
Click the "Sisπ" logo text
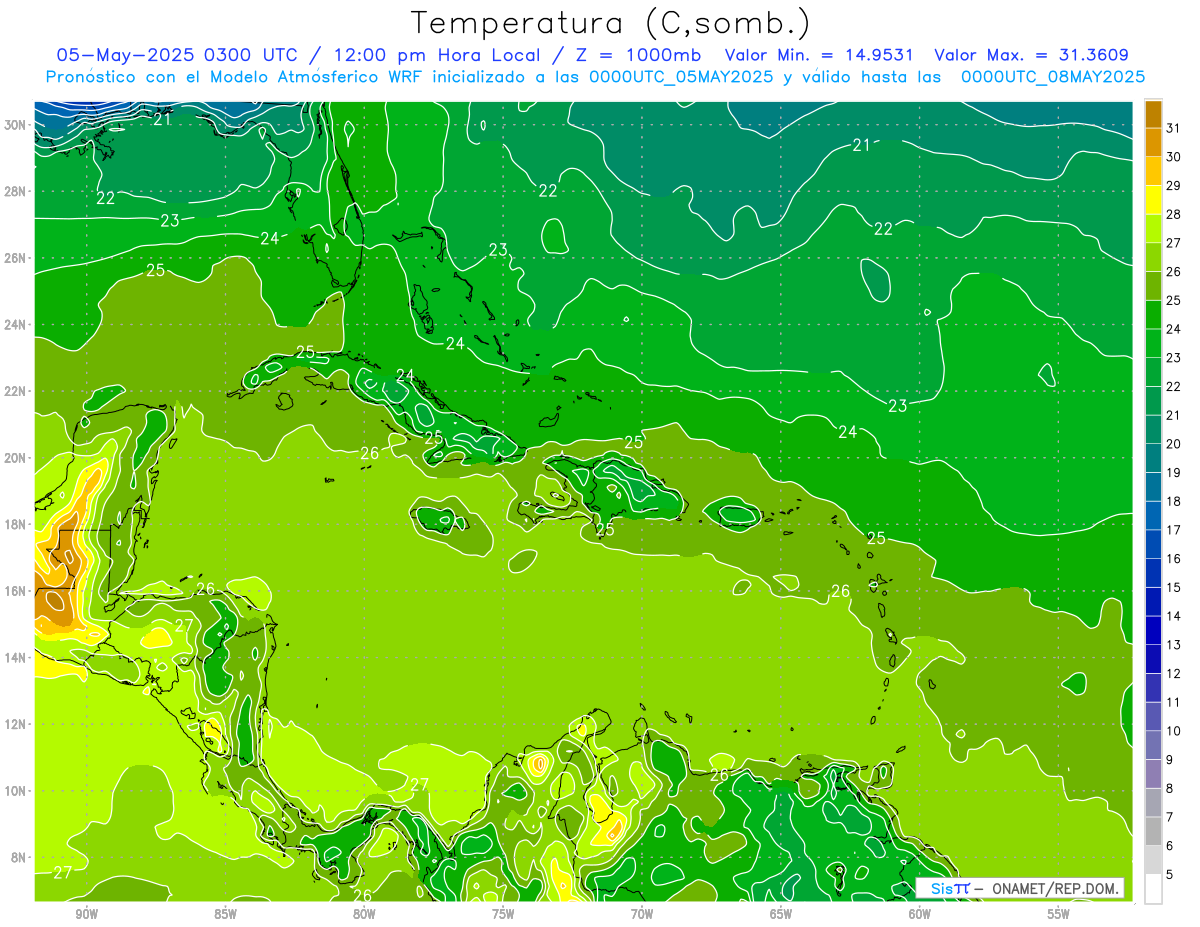click(x=950, y=888)
